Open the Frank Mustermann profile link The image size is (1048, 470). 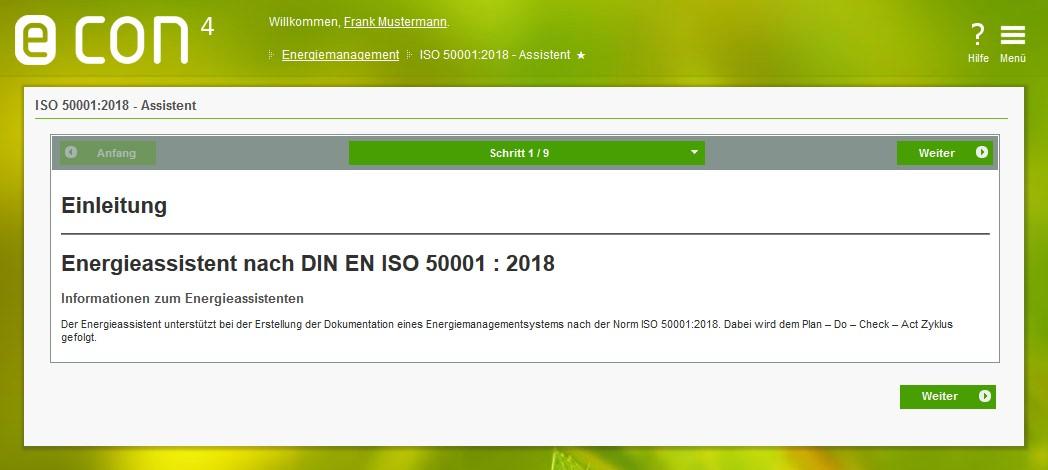click(x=395, y=22)
